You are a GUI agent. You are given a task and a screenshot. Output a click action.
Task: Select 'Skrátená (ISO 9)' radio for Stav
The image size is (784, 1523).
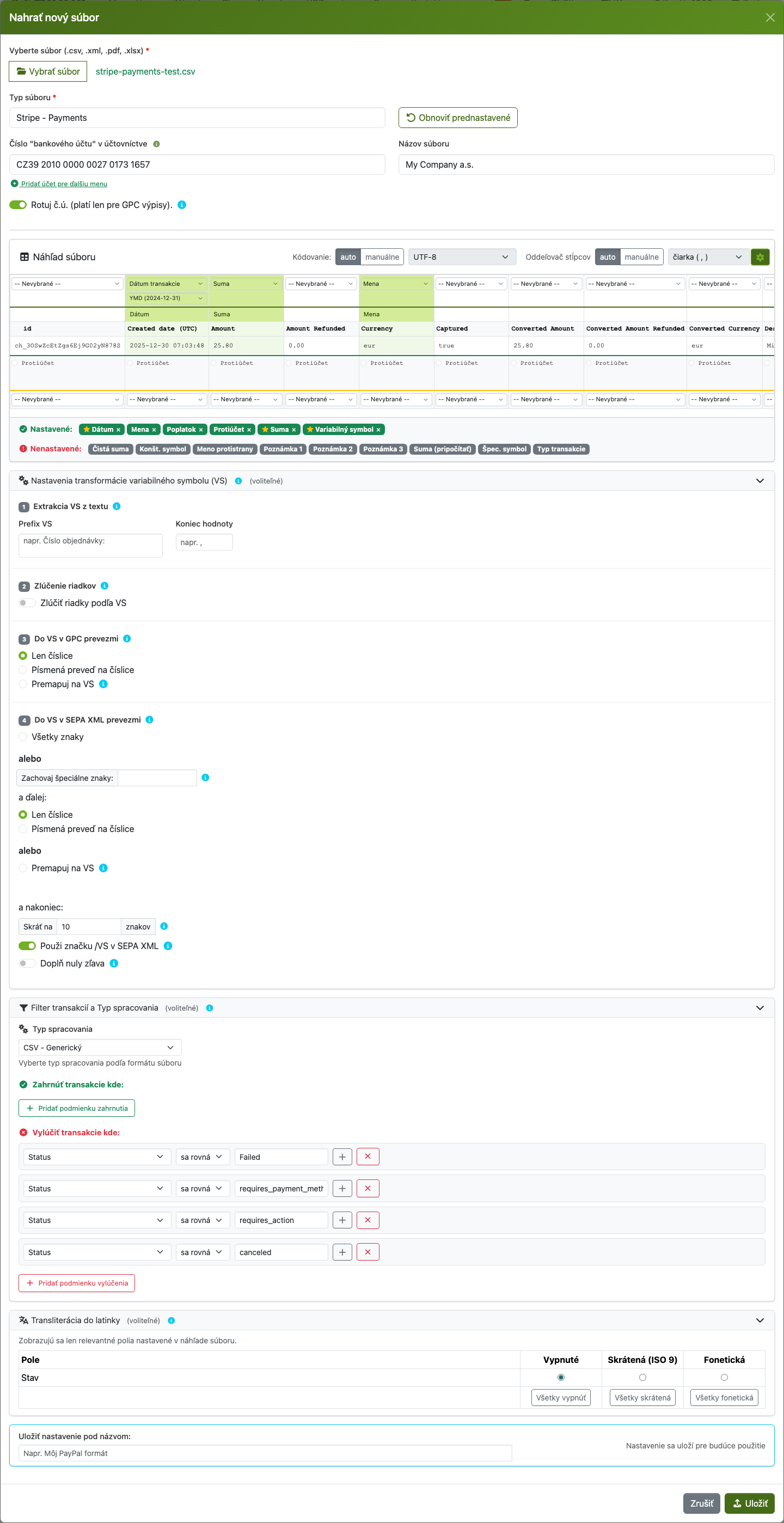click(642, 1378)
